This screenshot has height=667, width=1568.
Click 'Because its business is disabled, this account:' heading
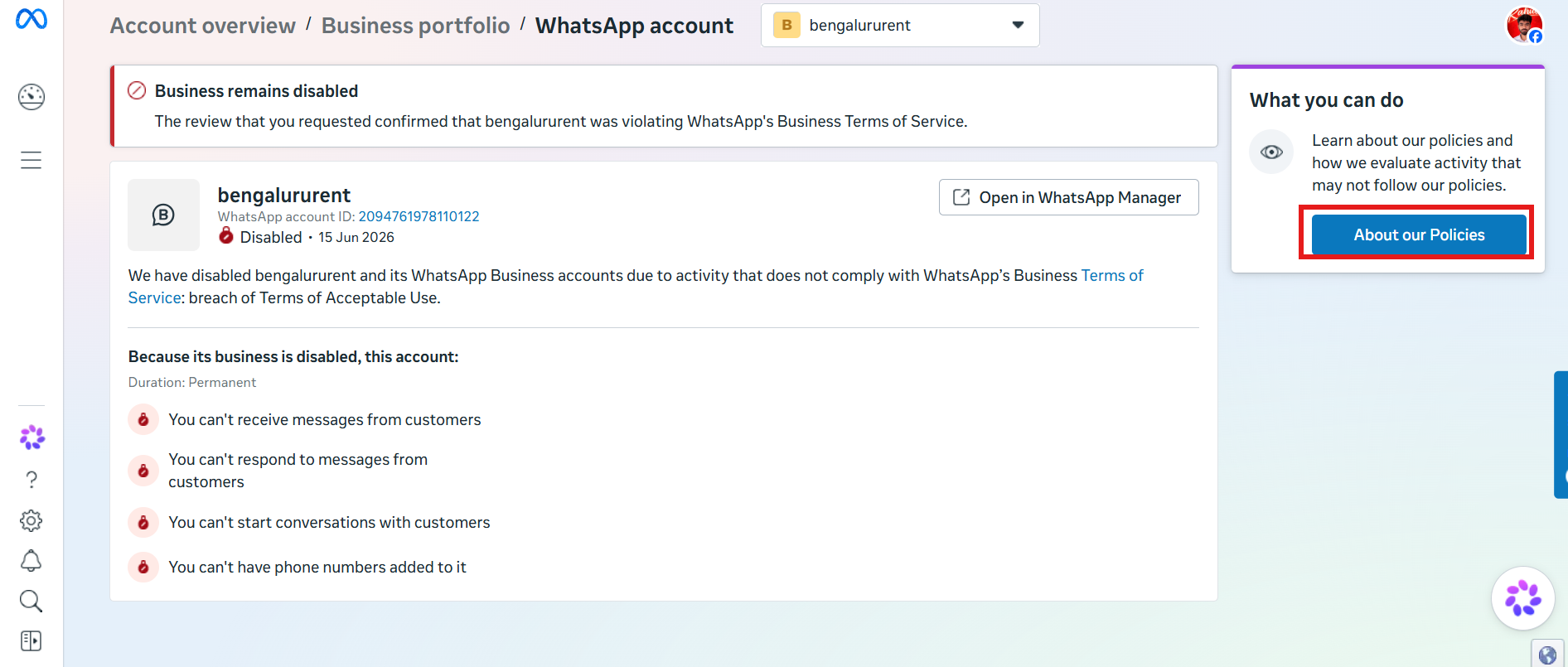click(293, 356)
